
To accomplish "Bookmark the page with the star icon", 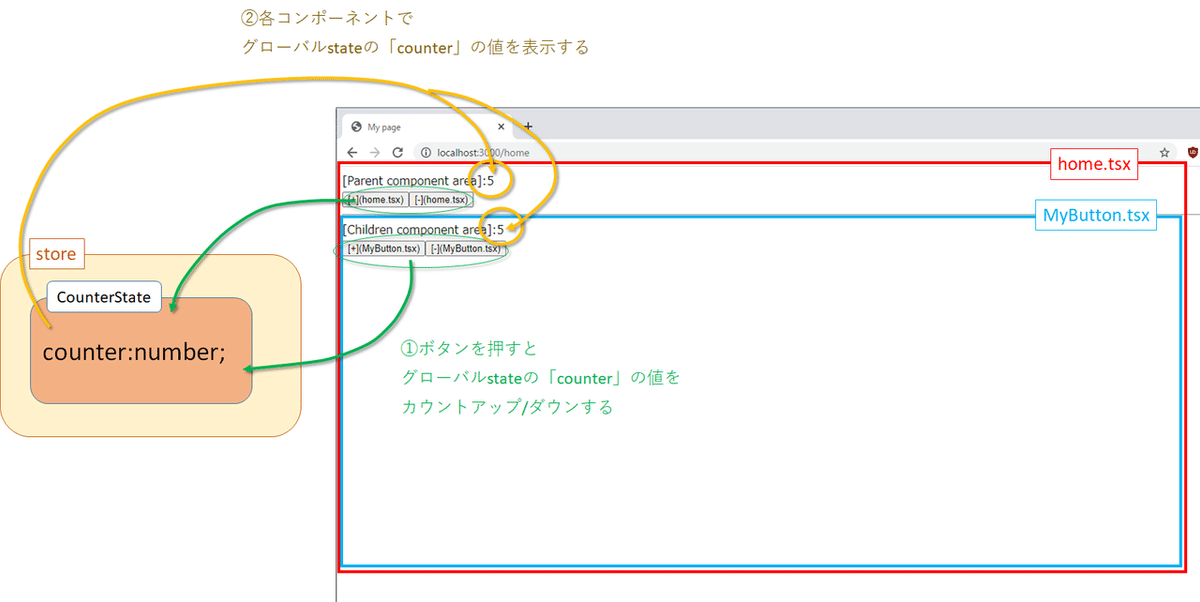I will click(1164, 153).
